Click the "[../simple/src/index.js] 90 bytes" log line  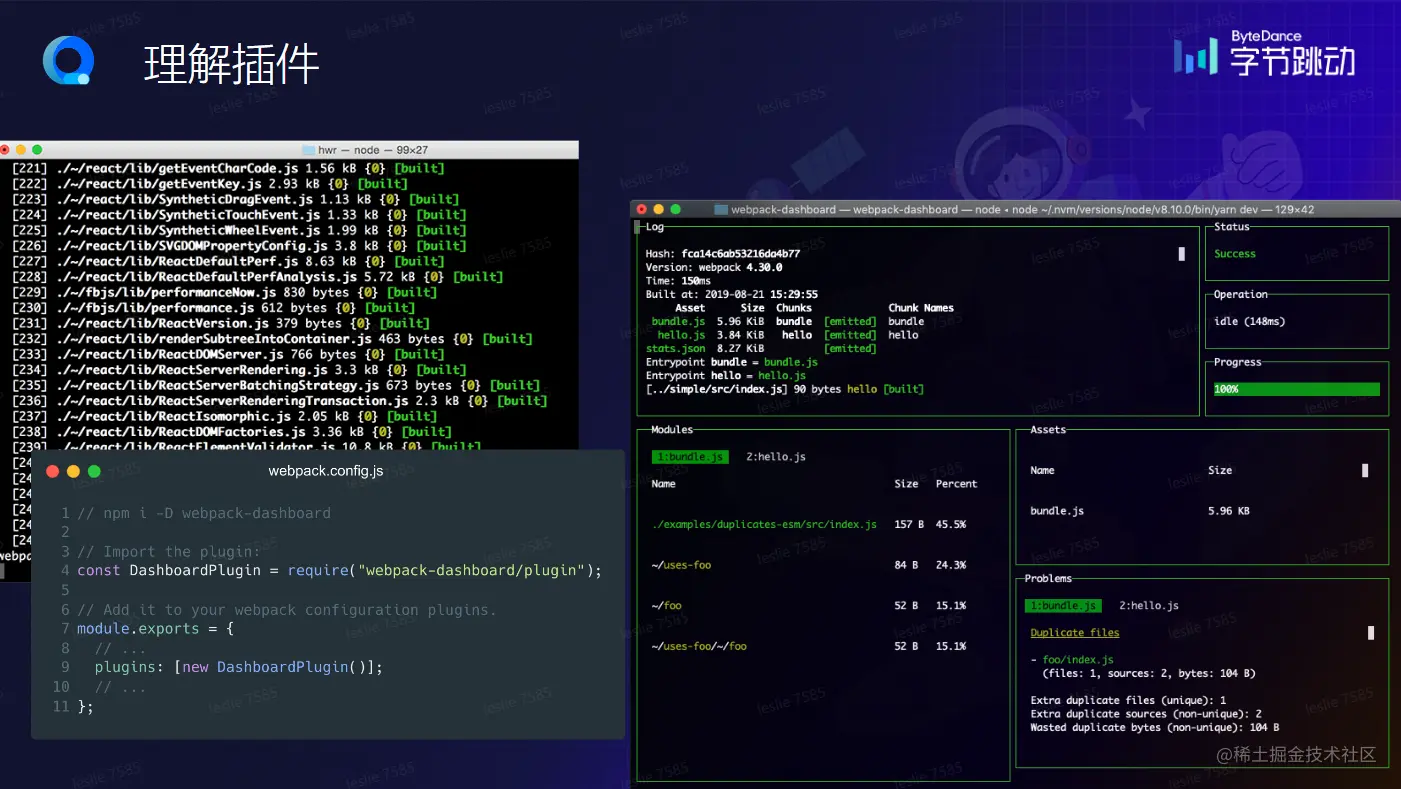pyautogui.click(x=785, y=389)
